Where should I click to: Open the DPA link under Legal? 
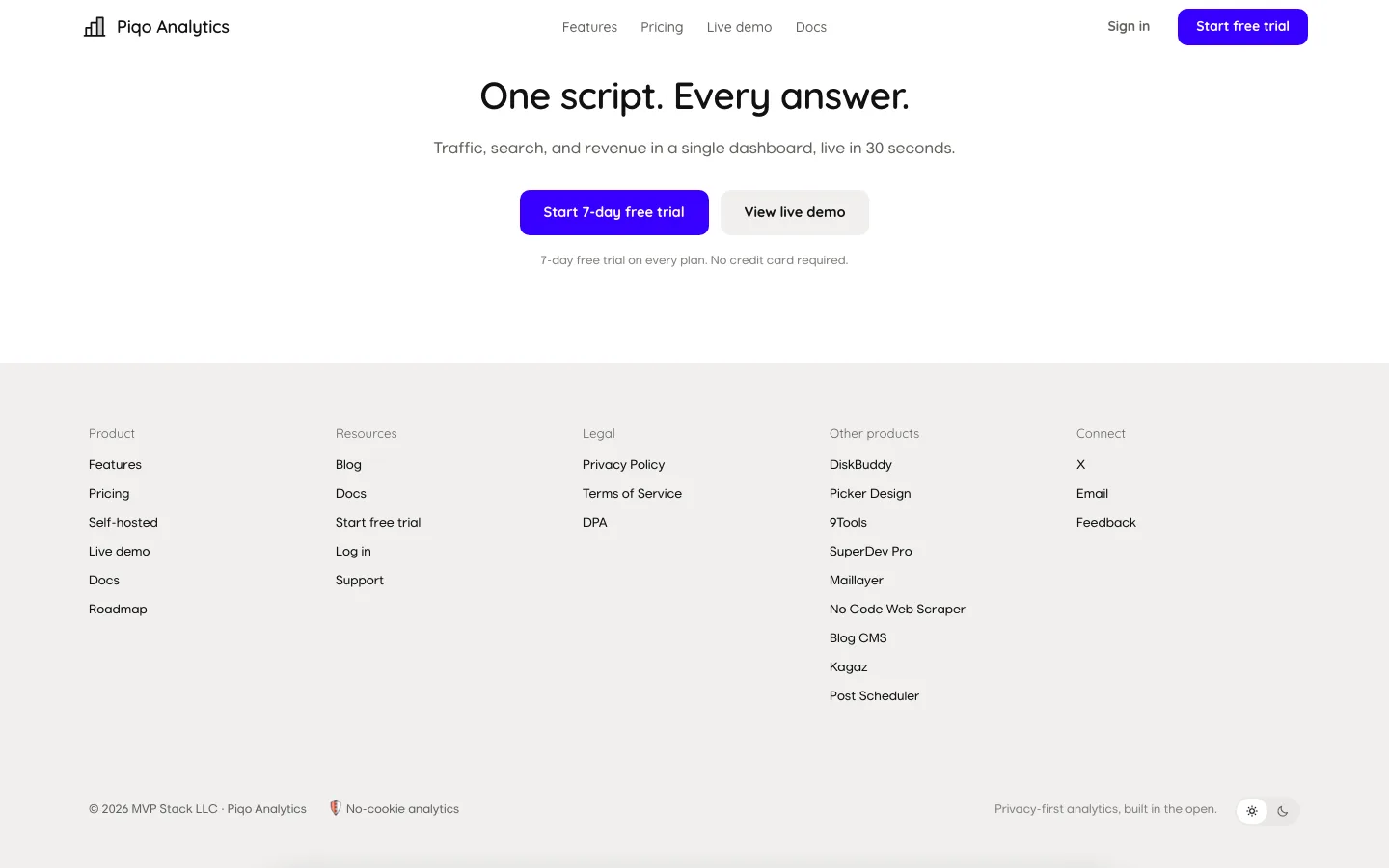tap(595, 522)
